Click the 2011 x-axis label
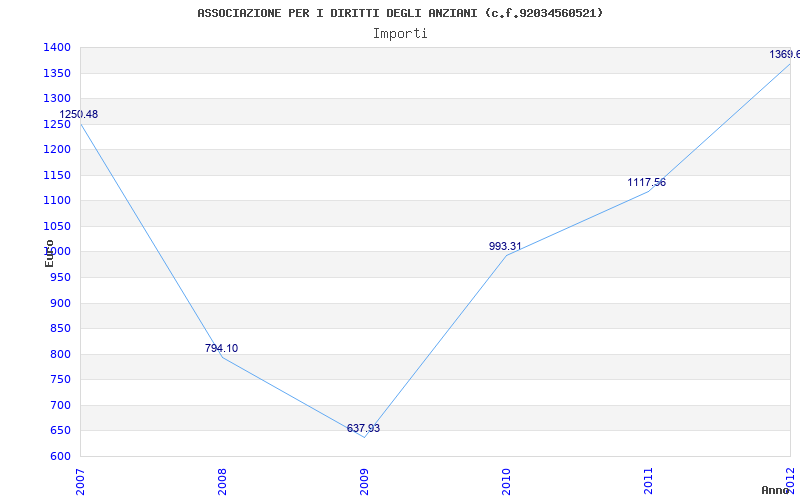This screenshot has width=800, height=500. coord(648,482)
